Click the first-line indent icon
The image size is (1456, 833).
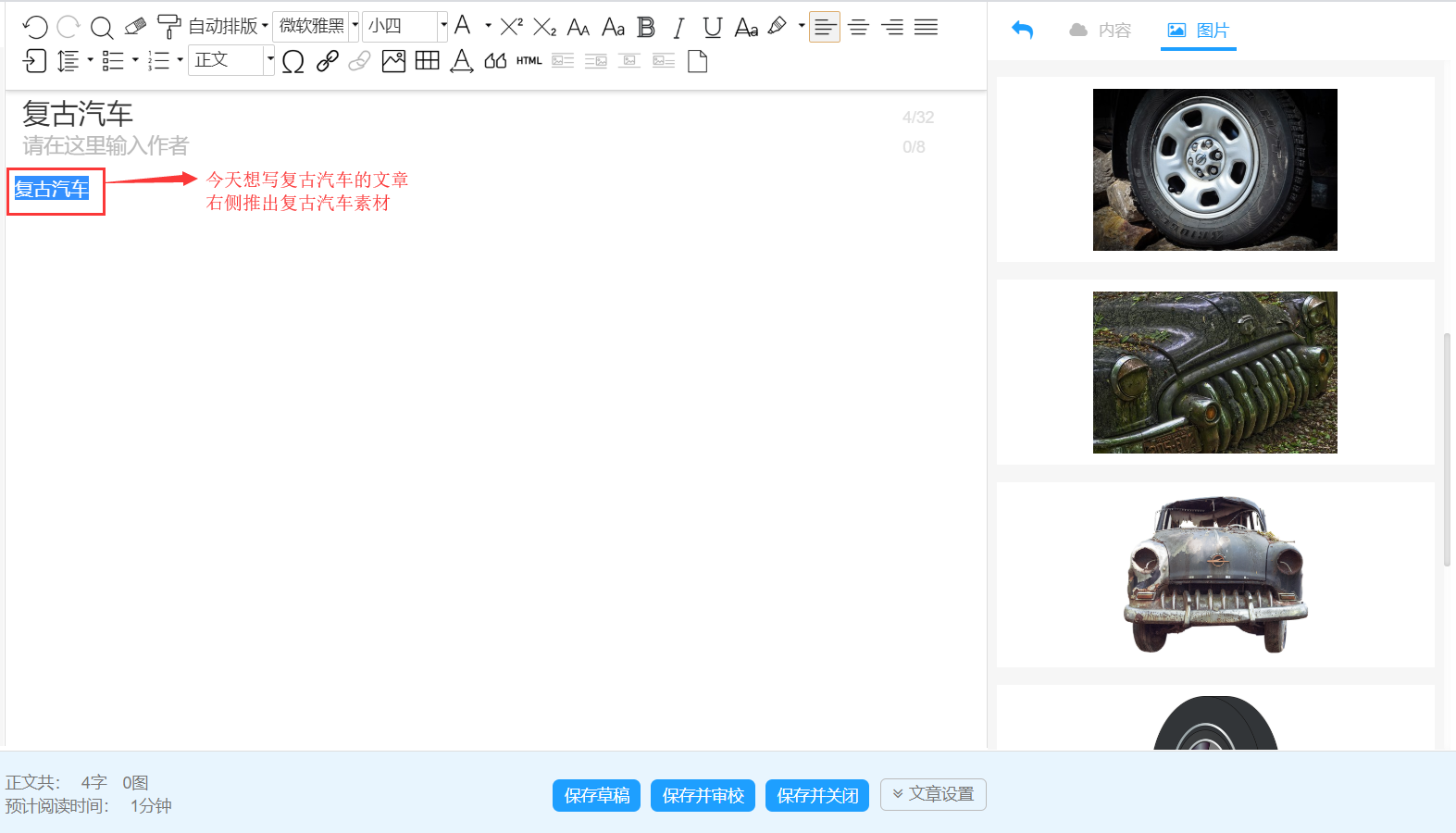(x=34, y=61)
